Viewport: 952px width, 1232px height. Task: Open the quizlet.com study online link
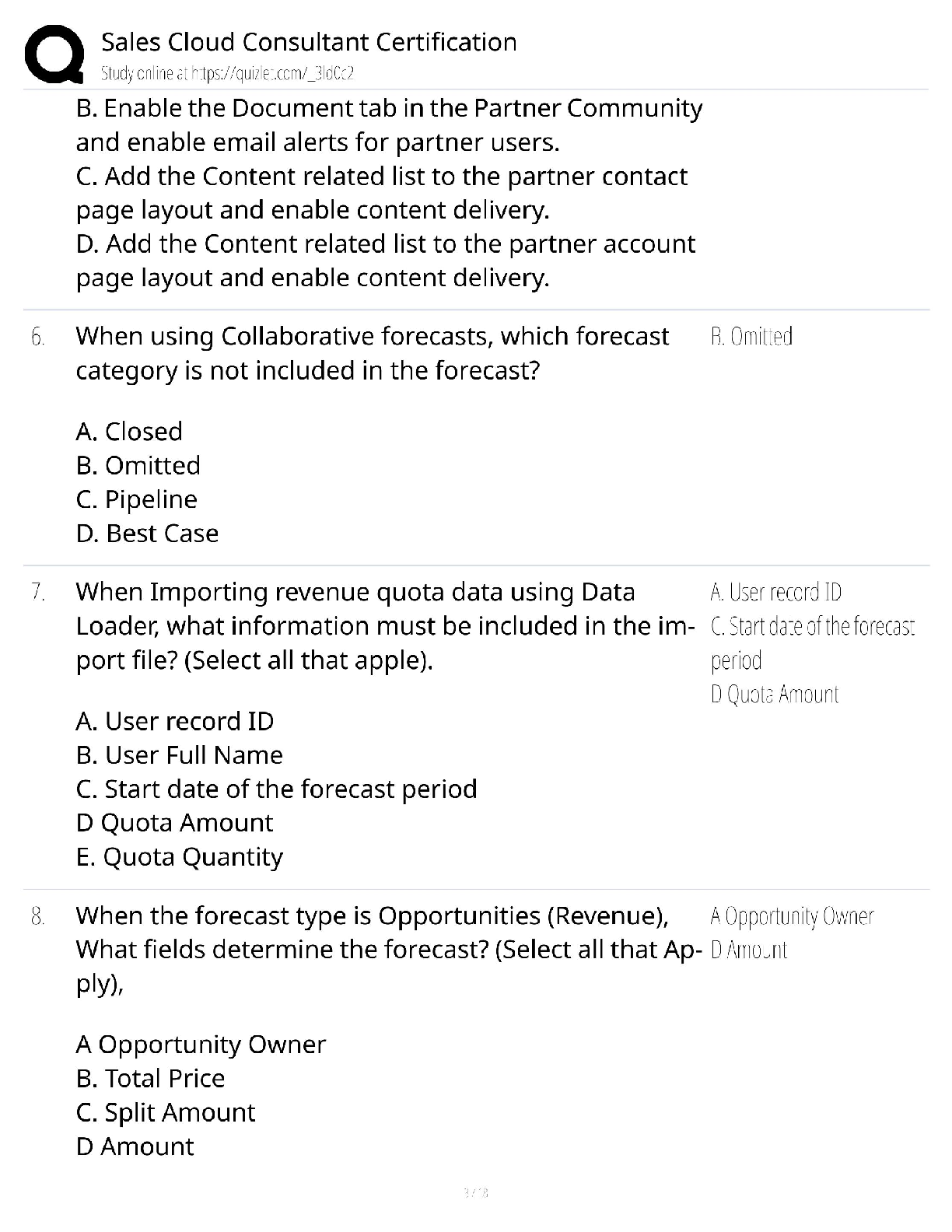228,74
